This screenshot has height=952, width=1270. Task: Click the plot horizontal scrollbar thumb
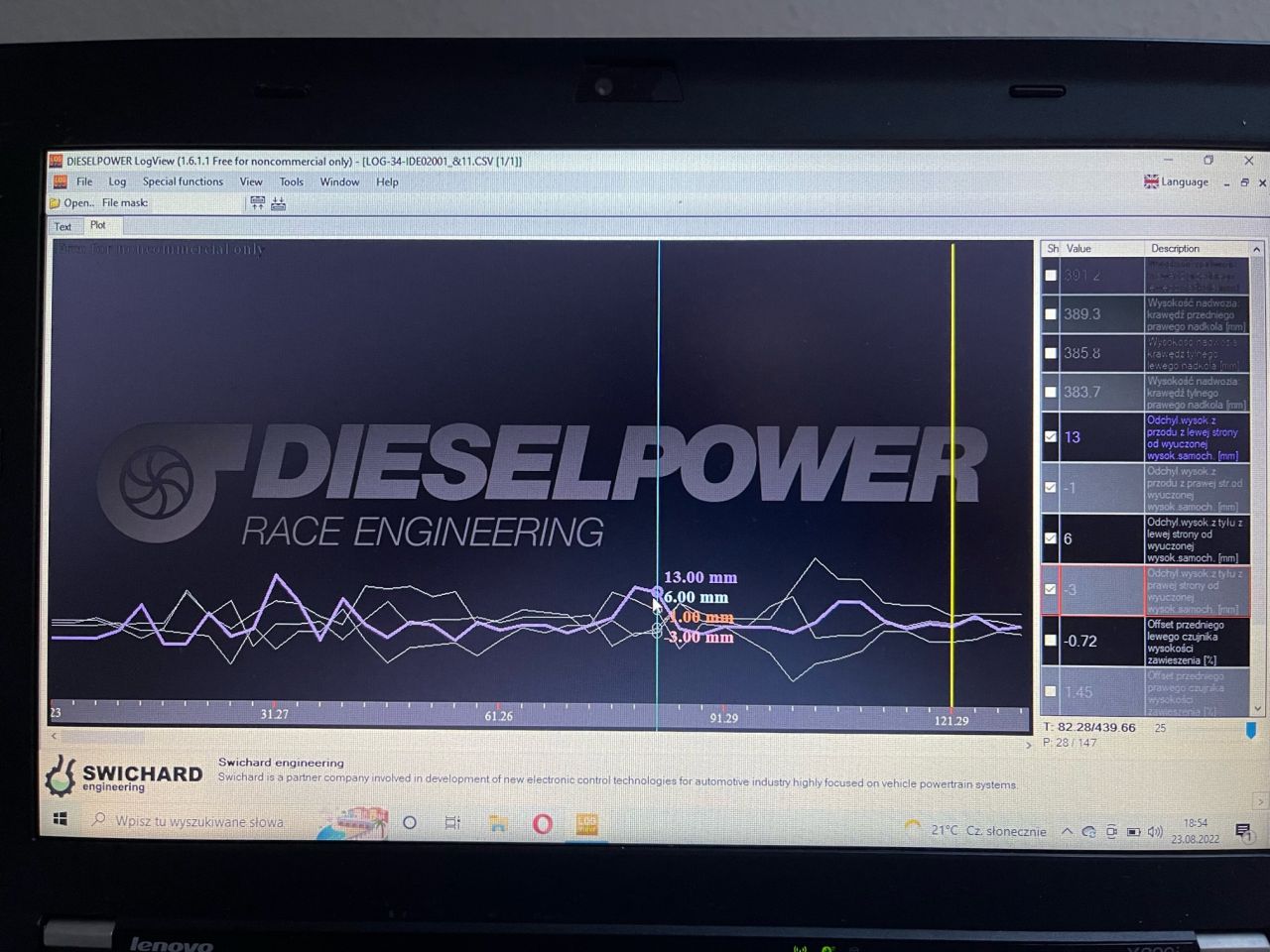point(103,737)
